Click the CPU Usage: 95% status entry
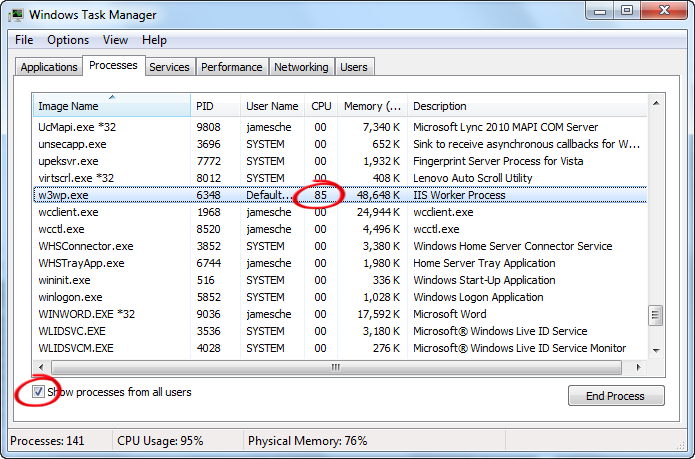The height and width of the screenshot is (459, 695). click(160, 441)
